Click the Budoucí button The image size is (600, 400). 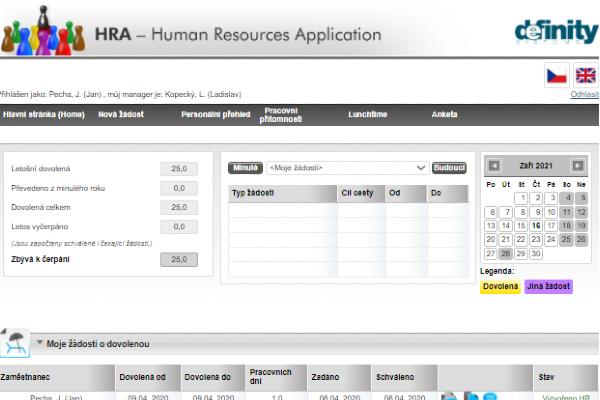(x=449, y=168)
